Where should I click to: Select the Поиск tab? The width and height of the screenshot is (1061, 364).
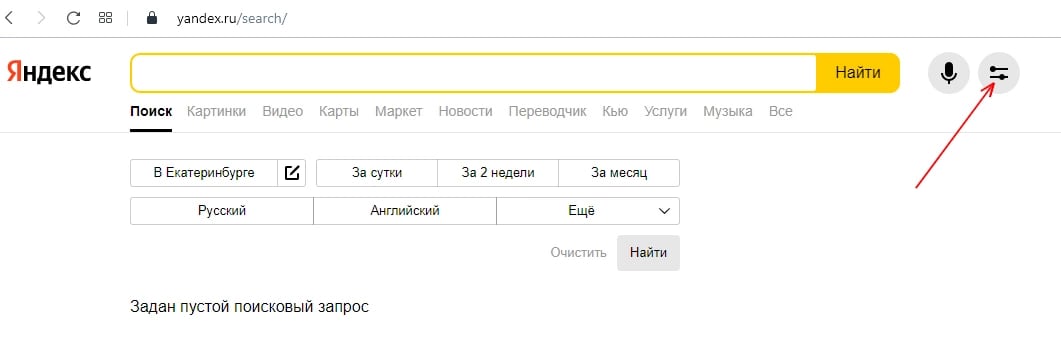click(151, 112)
